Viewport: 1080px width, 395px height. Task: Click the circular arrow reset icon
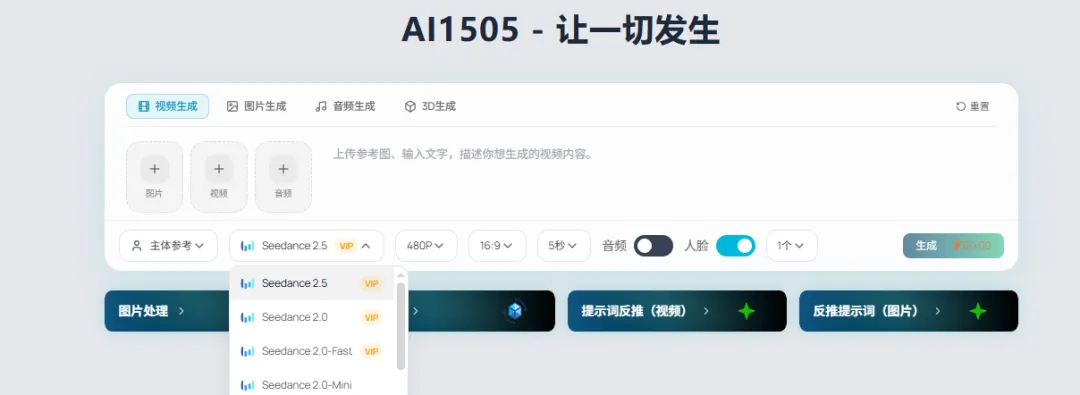pyautogui.click(x=961, y=106)
